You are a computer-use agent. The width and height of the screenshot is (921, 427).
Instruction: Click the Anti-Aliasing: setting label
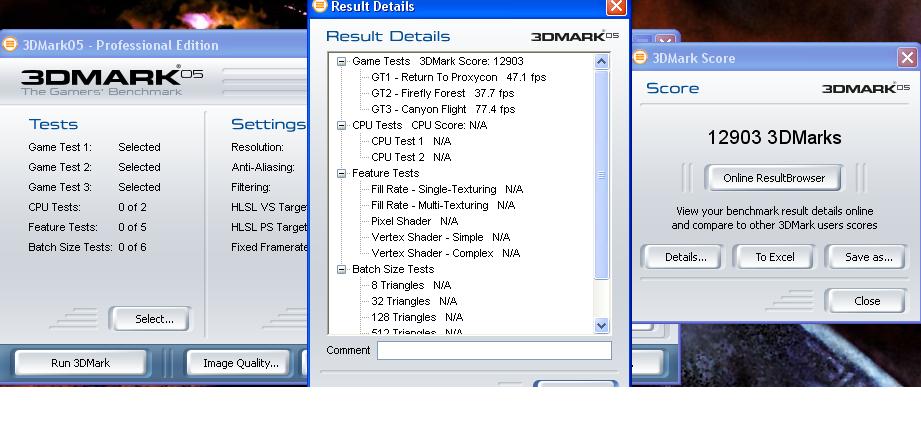pyautogui.click(x=263, y=167)
